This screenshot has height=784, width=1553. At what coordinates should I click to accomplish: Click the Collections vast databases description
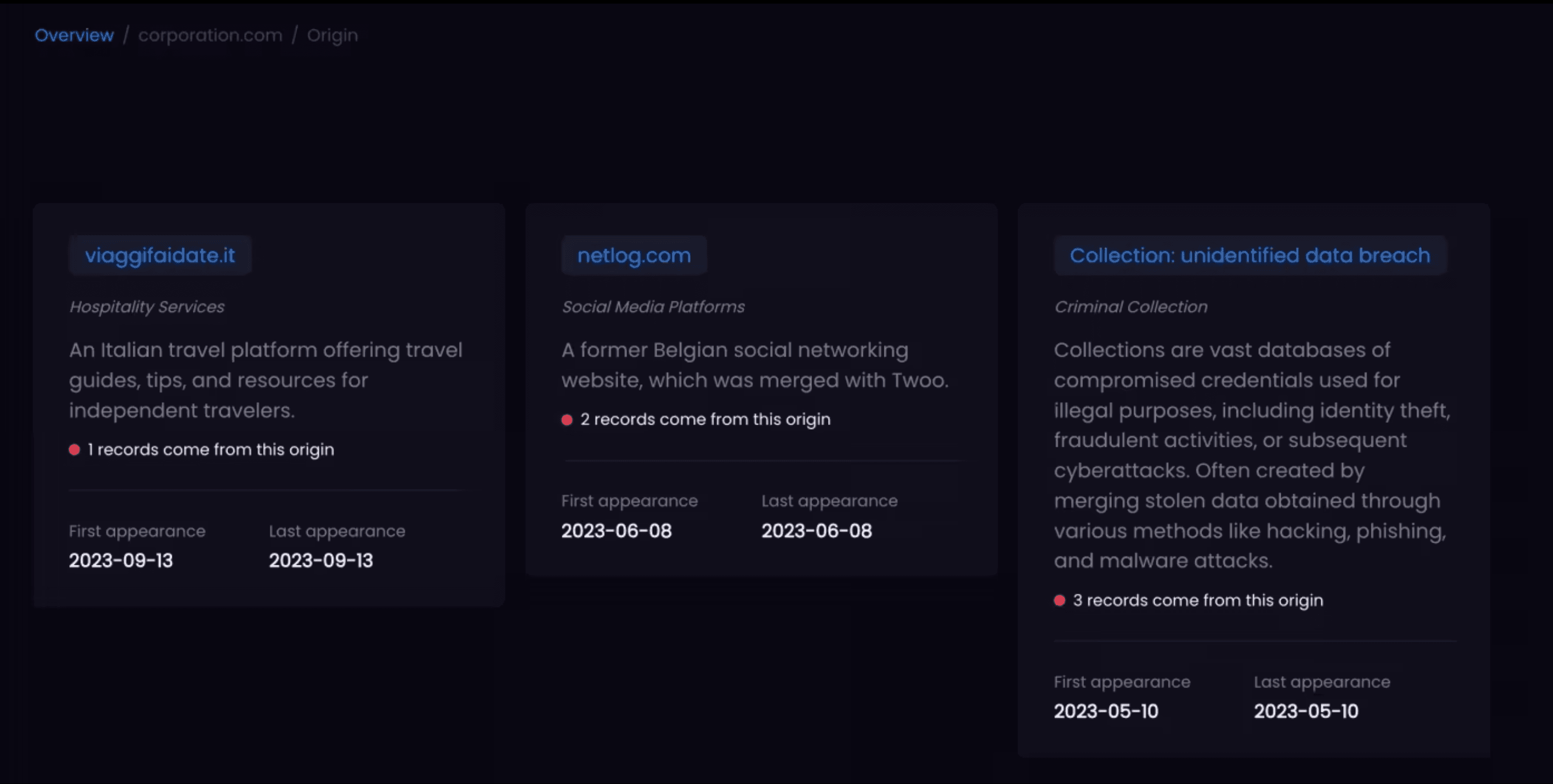(1252, 455)
